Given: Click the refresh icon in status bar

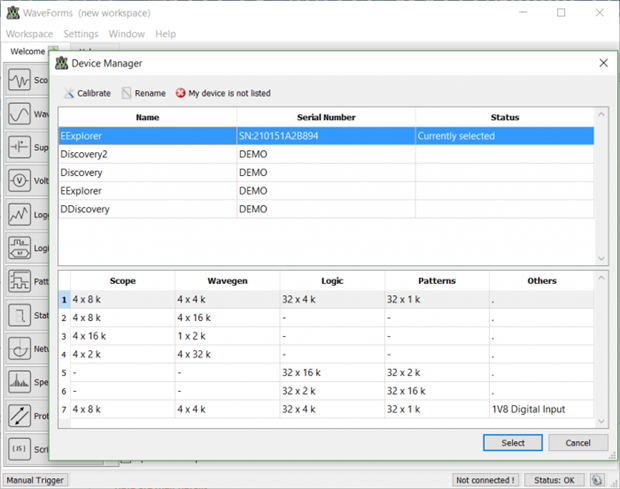Looking at the screenshot, I should [597, 480].
